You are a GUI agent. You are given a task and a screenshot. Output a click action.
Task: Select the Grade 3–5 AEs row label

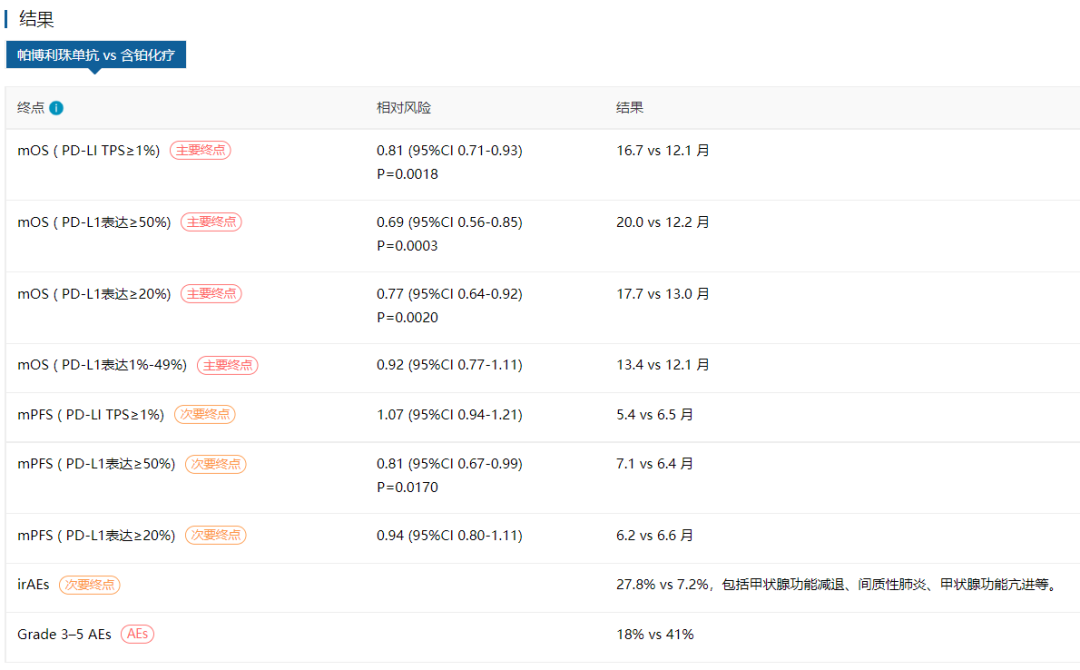(x=65, y=634)
